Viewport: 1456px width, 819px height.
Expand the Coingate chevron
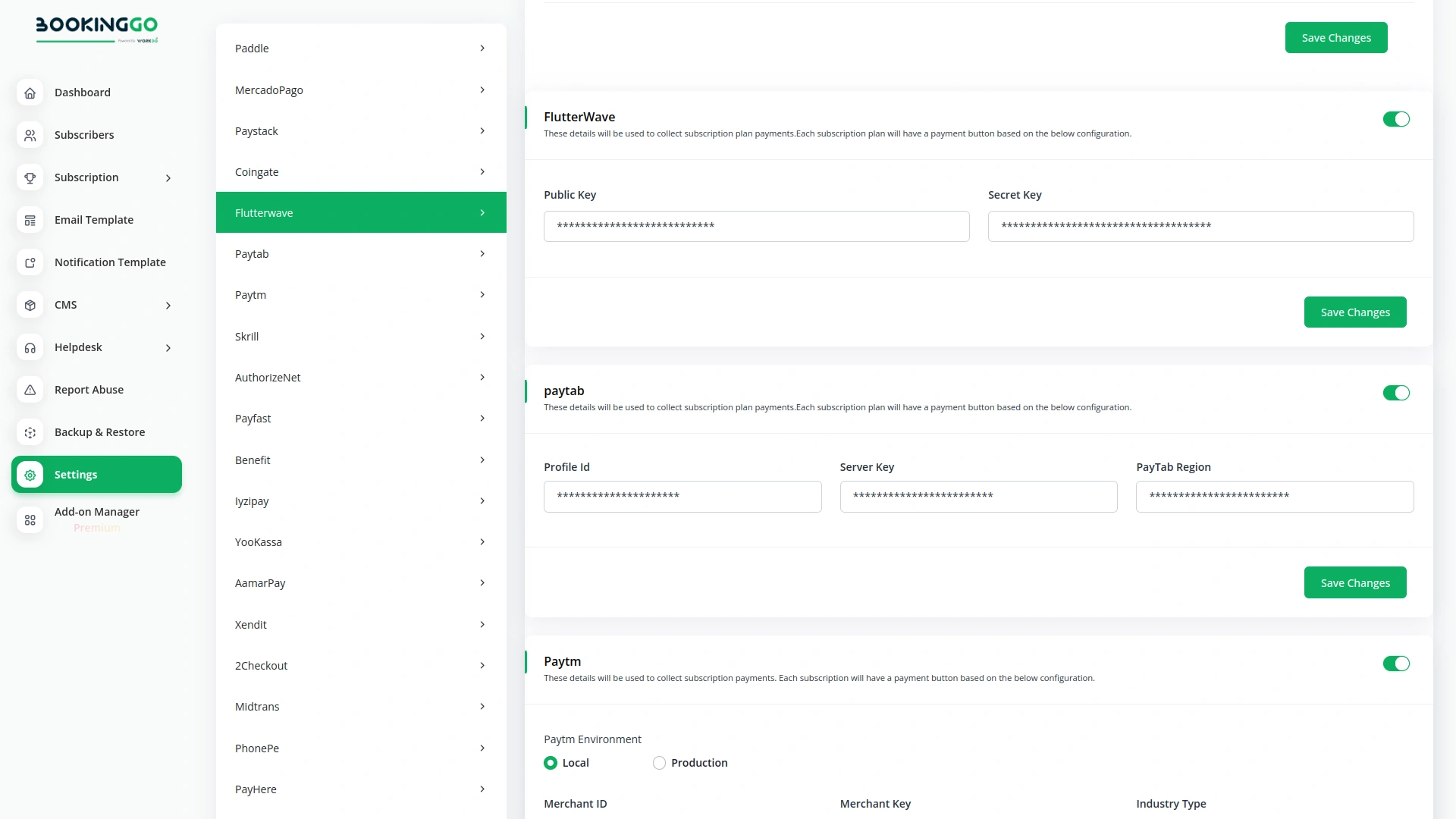[x=482, y=171]
